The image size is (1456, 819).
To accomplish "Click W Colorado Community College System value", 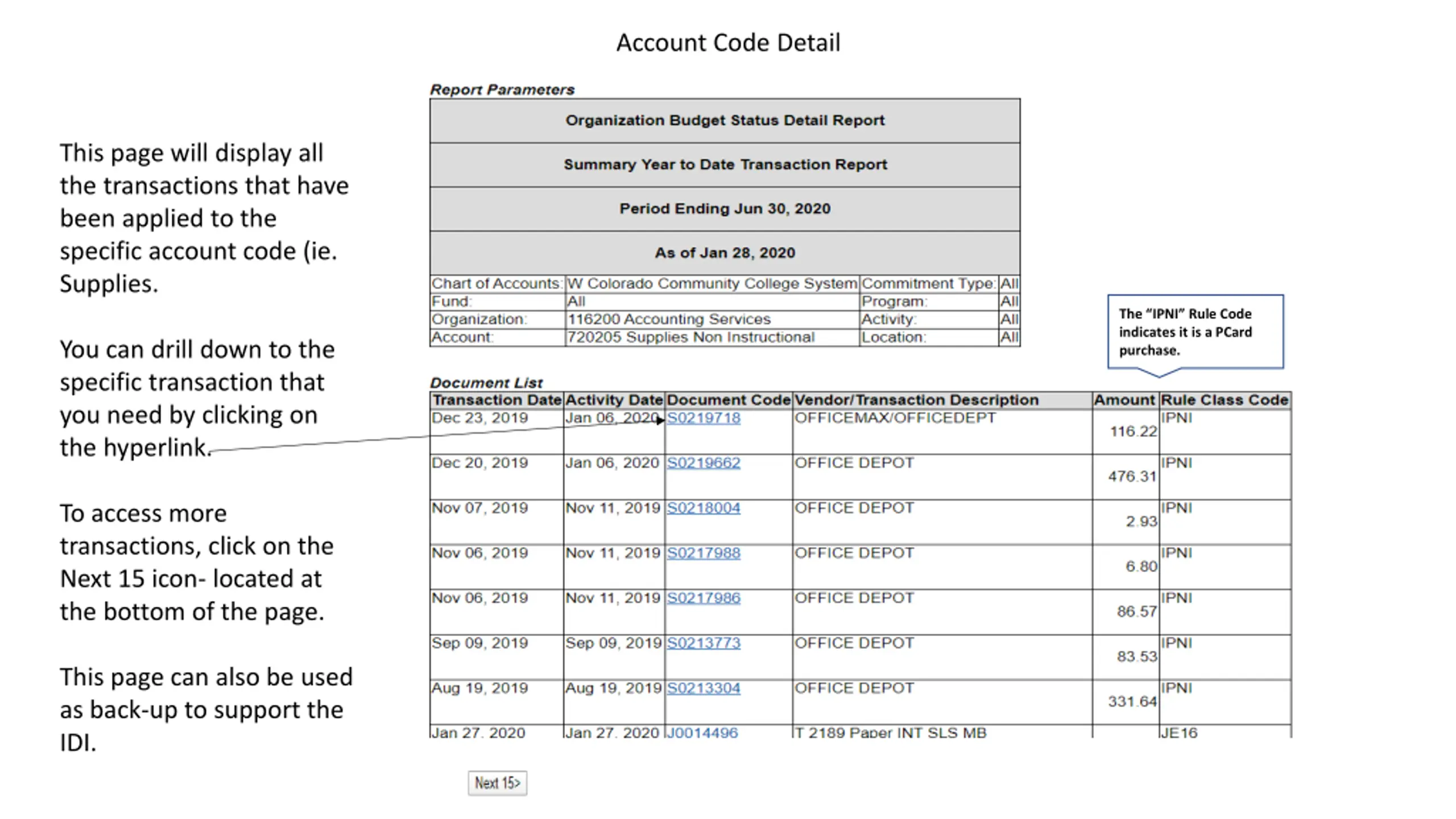I will (x=712, y=283).
